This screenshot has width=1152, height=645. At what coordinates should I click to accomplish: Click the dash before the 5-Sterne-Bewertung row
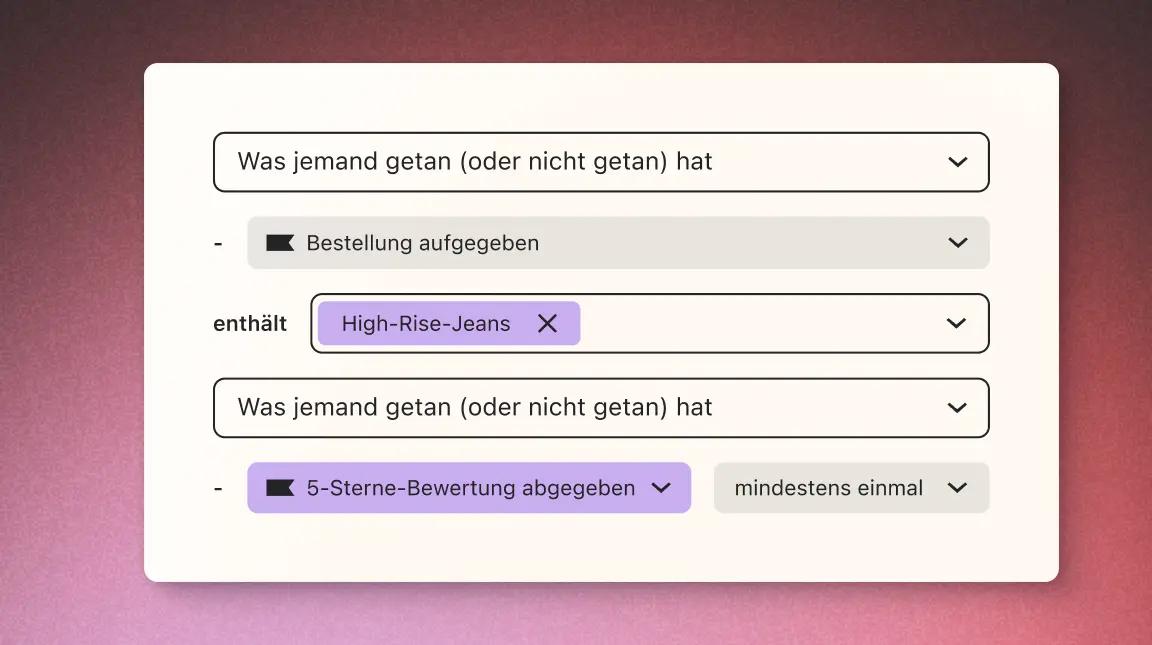(218, 488)
